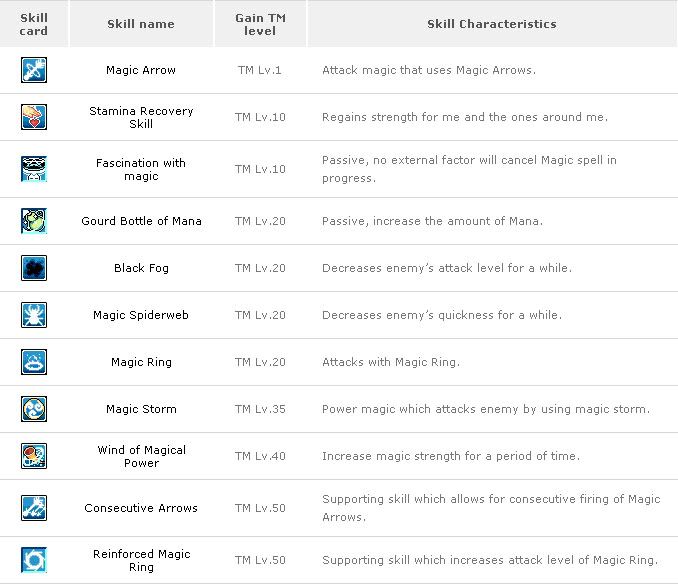Choose the Magic Ring skill icon
This screenshot has height=584, width=678.
[x=34, y=362]
